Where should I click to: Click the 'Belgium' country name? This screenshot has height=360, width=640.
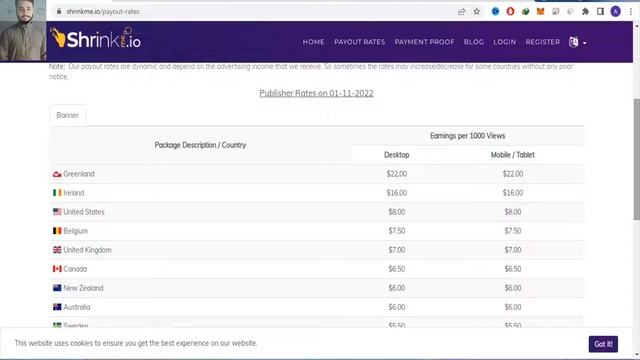[x=76, y=231]
